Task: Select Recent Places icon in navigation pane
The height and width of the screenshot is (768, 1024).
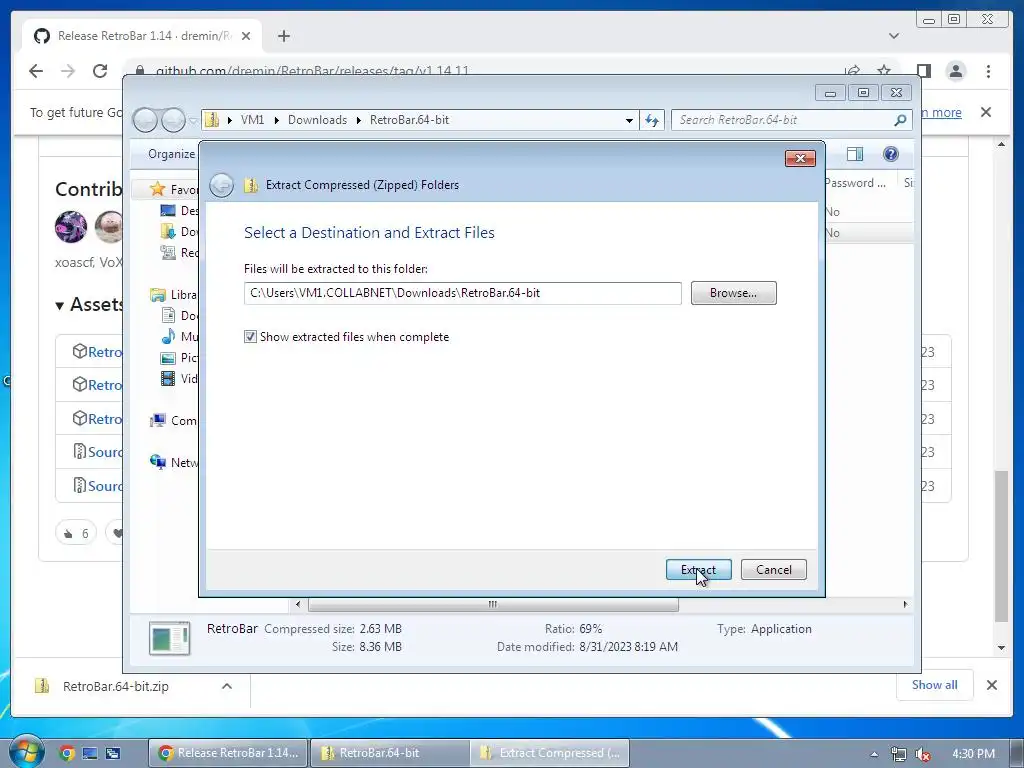Action: pyautogui.click(x=168, y=252)
